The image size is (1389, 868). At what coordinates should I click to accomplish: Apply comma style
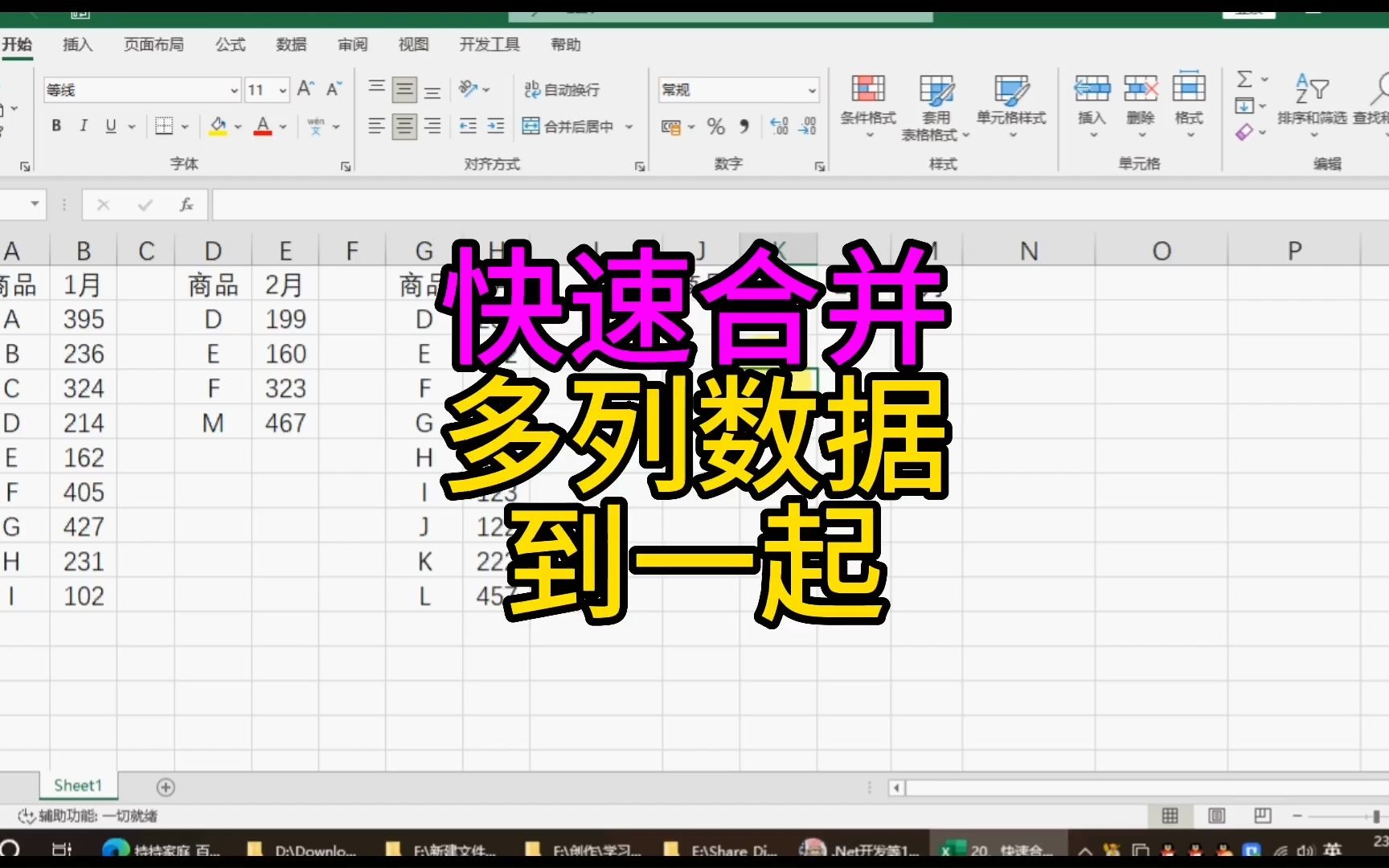pos(744,127)
